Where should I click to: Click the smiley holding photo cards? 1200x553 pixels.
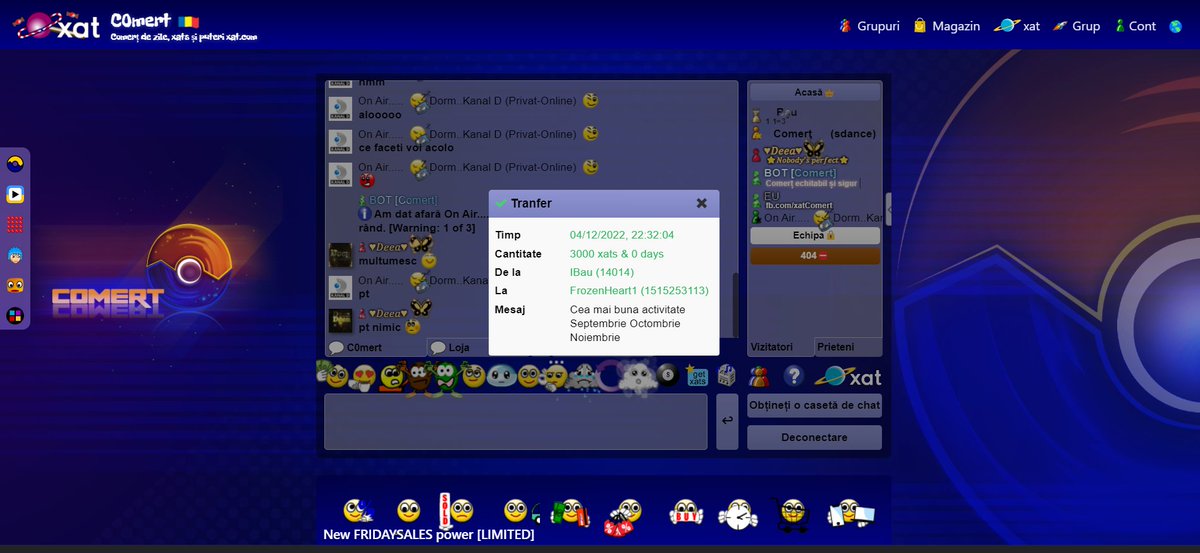point(851,513)
